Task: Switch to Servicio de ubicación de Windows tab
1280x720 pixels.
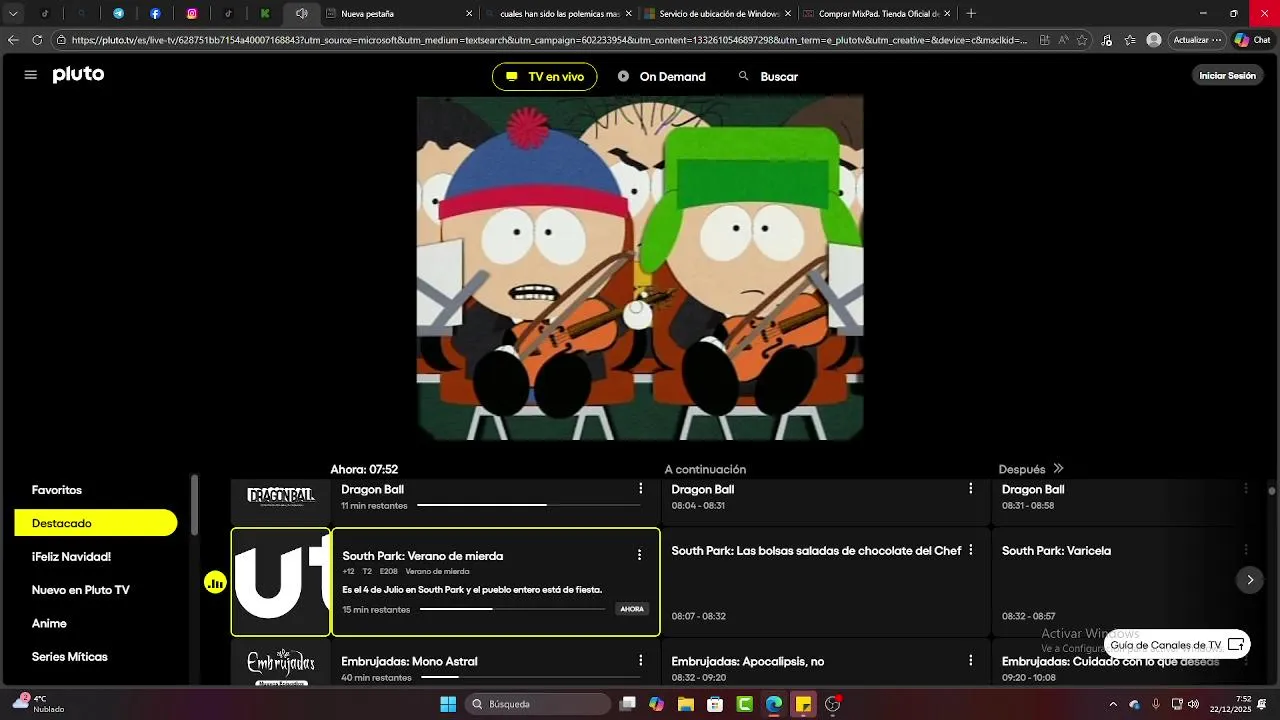Action: 717,14
